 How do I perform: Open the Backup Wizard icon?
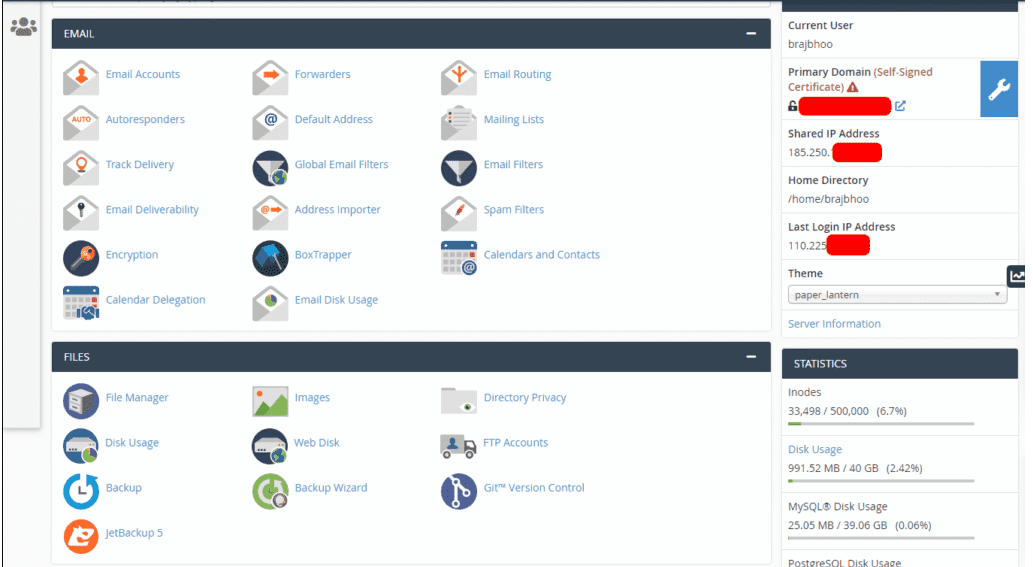click(x=270, y=491)
